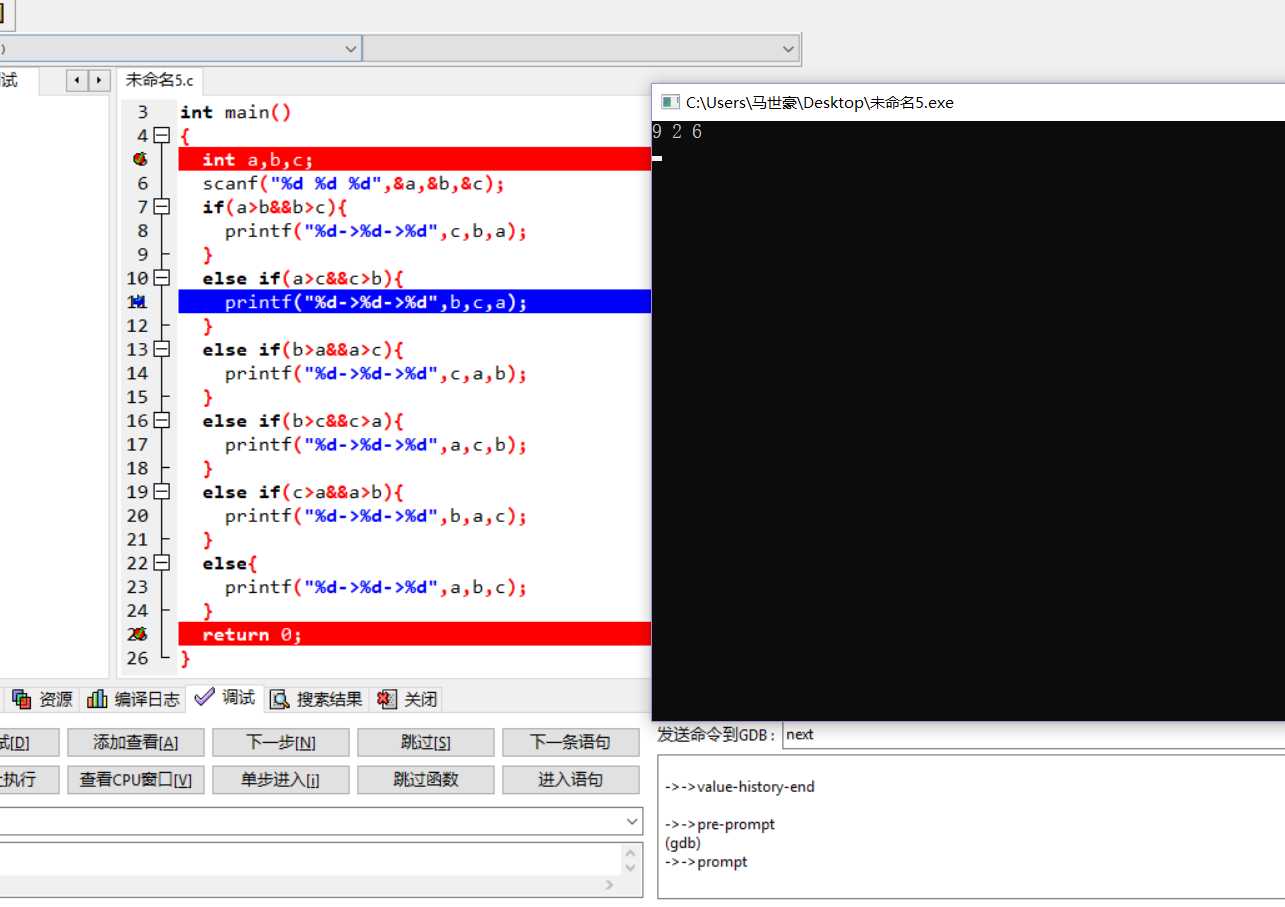The image size is (1285, 907).
Task: Click the 跳过函数 button
Action: click(426, 779)
